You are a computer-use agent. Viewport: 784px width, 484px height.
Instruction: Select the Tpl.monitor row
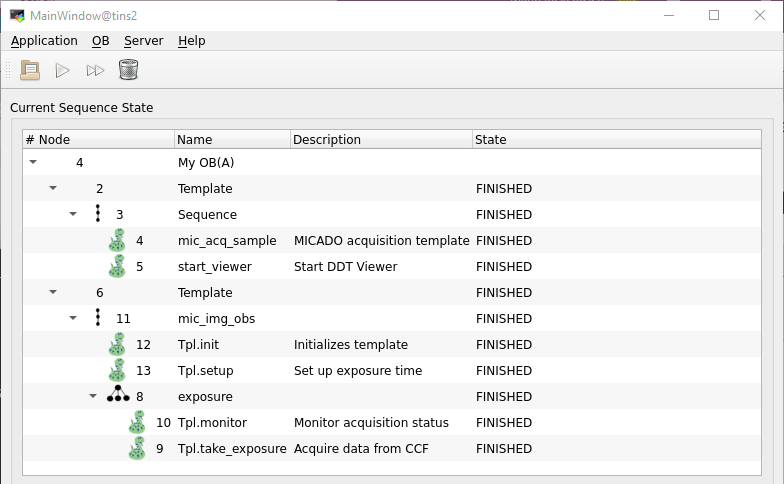212,422
